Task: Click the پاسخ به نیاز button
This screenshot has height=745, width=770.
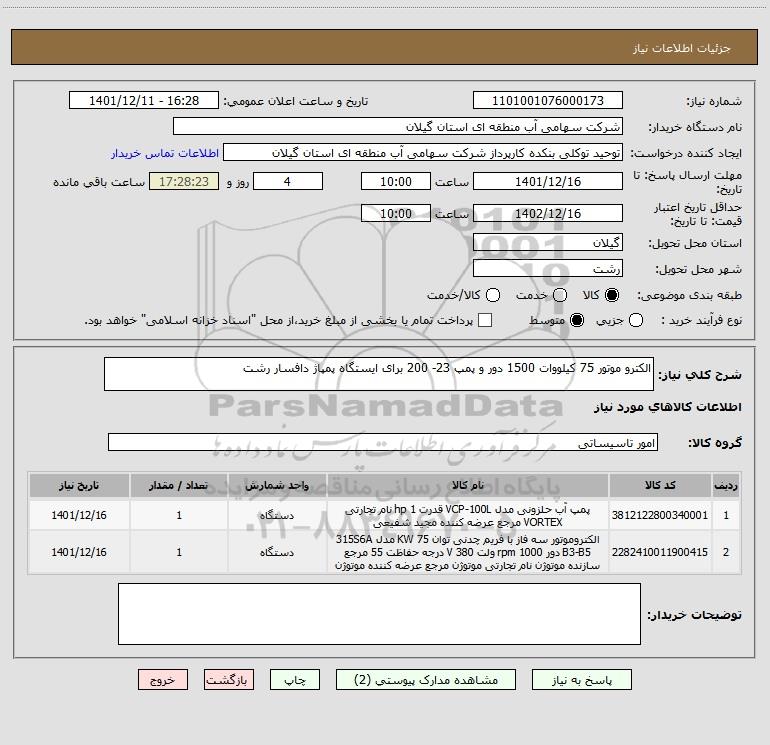Action: [x=582, y=680]
